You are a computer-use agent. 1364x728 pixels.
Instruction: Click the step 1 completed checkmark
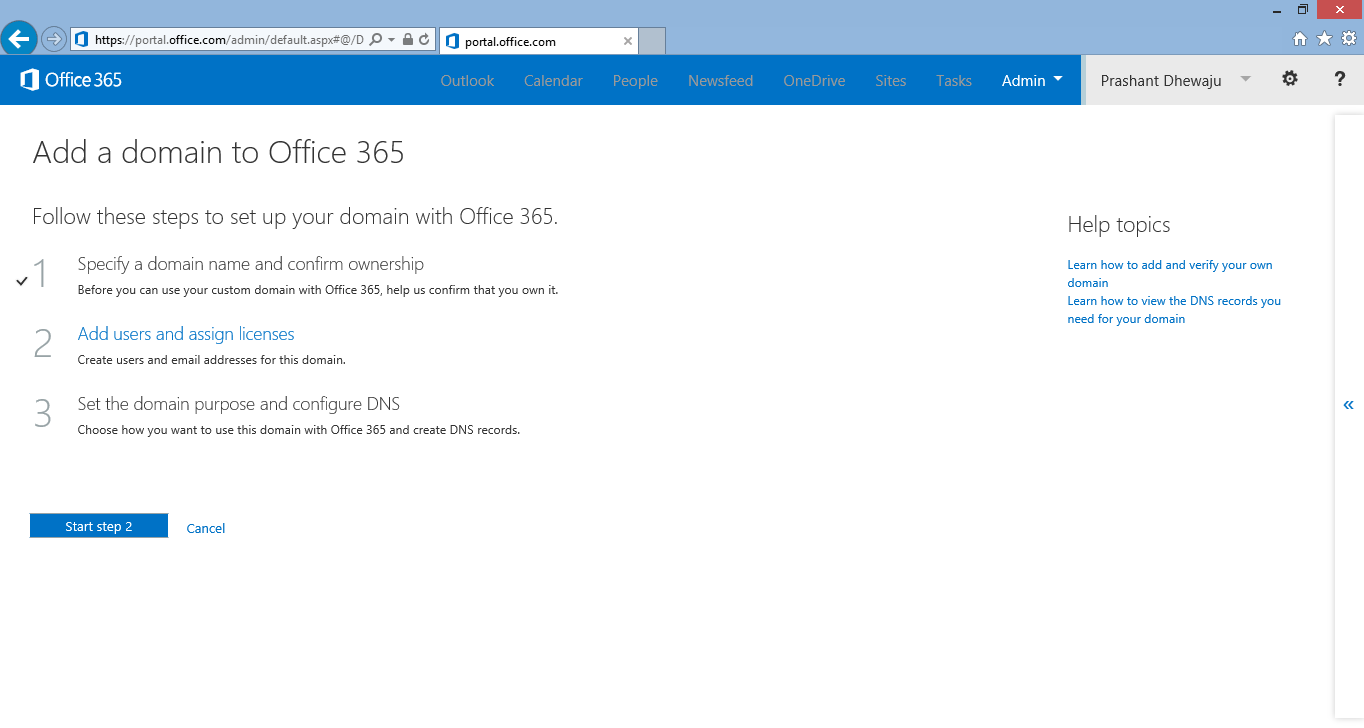[x=22, y=281]
